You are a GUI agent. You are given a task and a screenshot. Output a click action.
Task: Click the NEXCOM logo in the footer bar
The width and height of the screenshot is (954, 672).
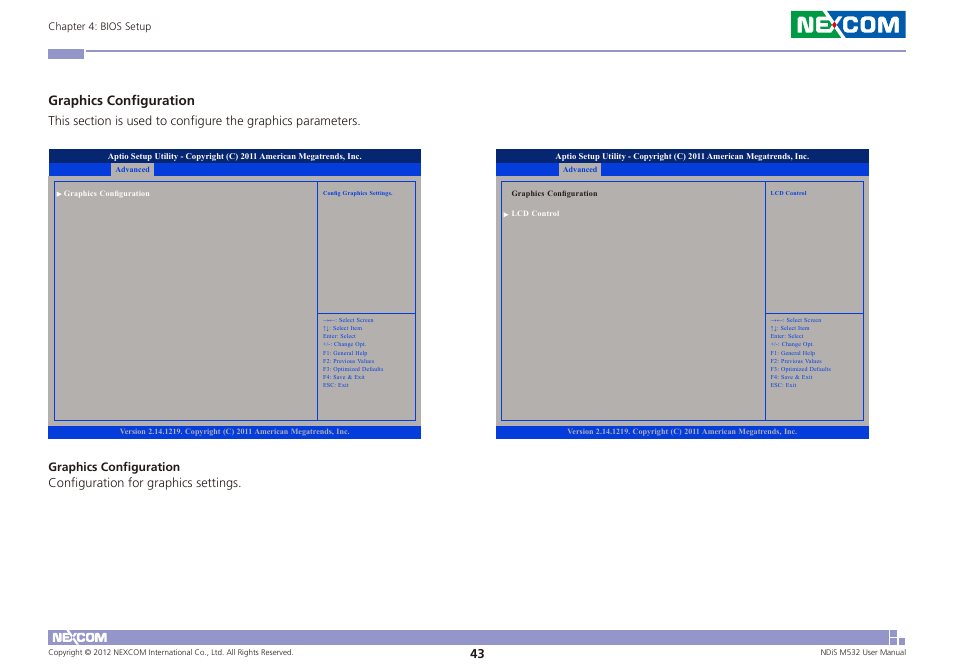pos(79,637)
